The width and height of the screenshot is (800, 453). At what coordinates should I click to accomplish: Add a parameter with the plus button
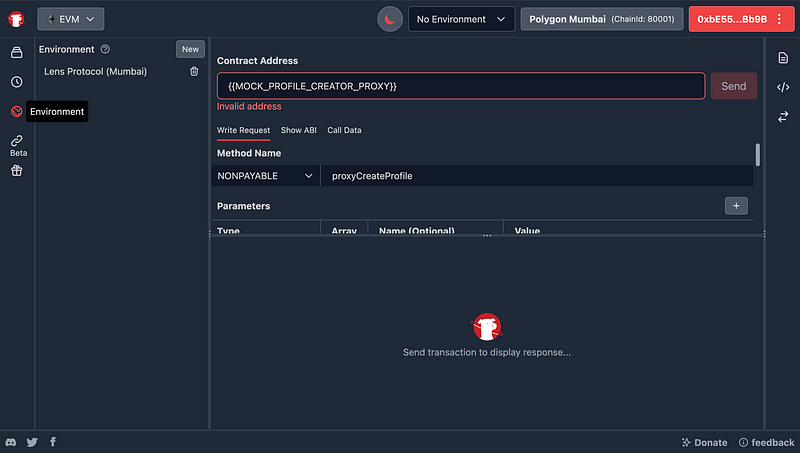[736, 205]
